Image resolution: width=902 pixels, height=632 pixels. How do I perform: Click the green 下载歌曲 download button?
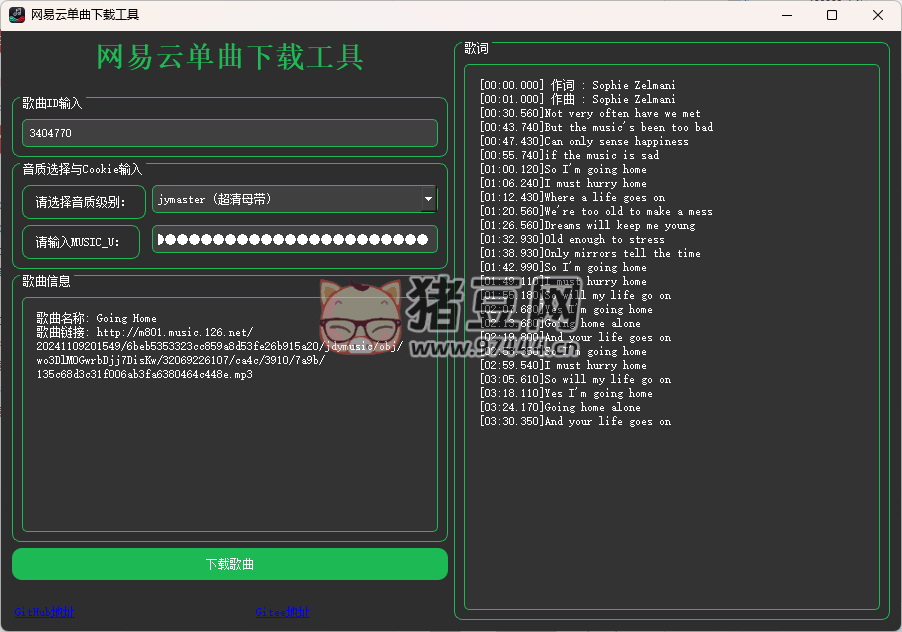230,564
